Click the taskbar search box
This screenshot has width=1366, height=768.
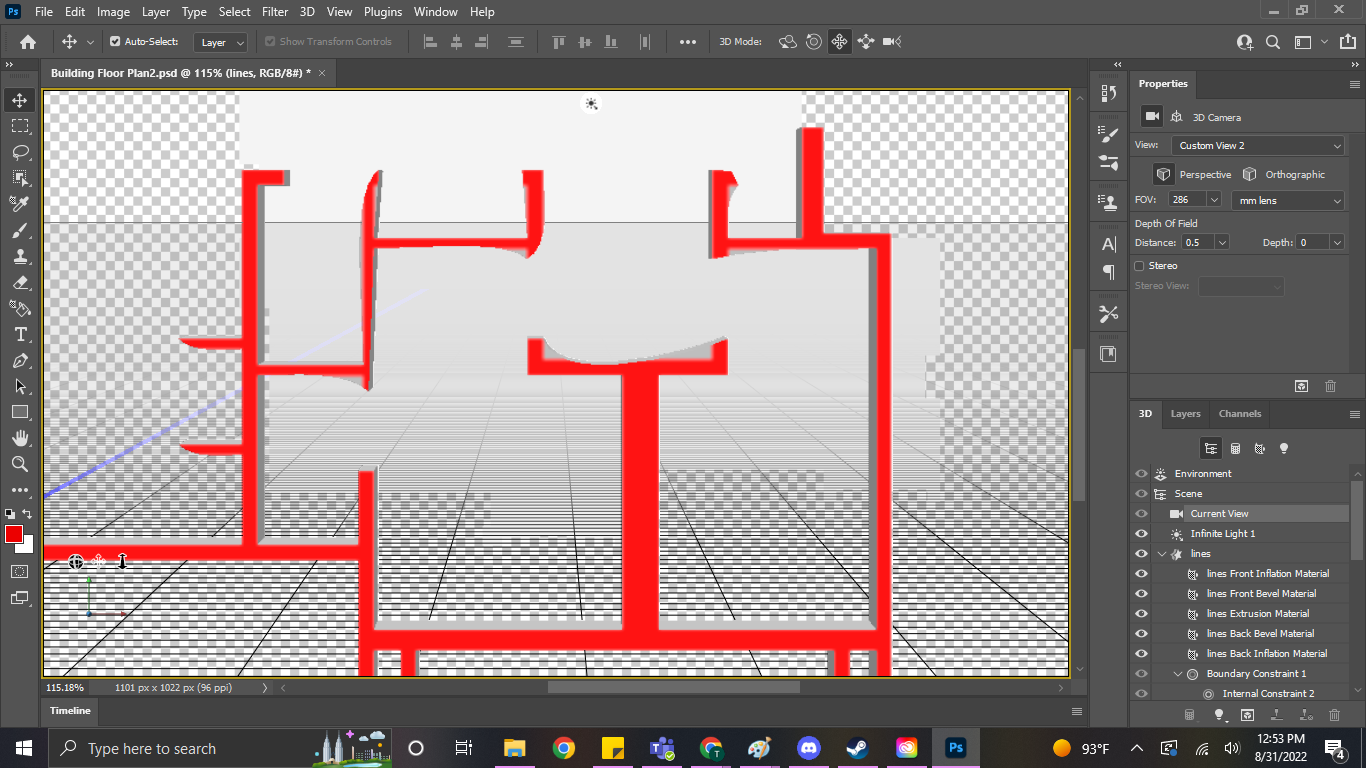pos(160,747)
